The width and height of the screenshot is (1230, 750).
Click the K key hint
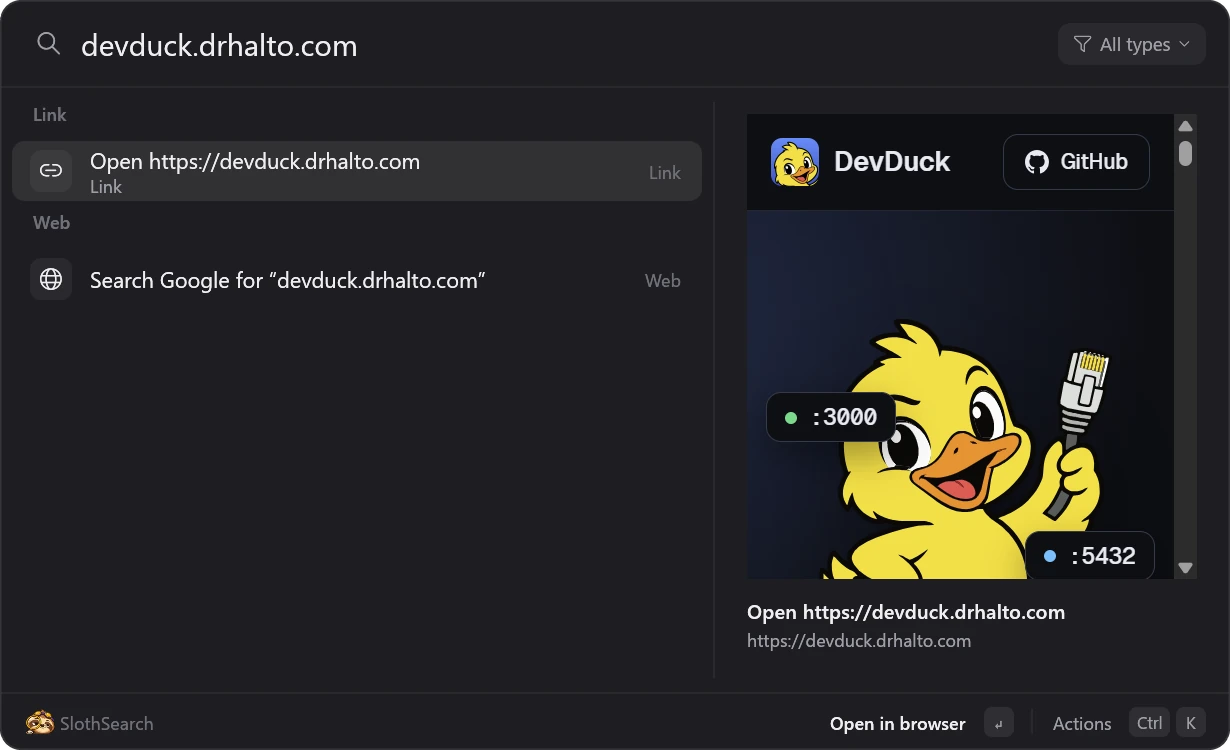click(x=1190, y=723)
